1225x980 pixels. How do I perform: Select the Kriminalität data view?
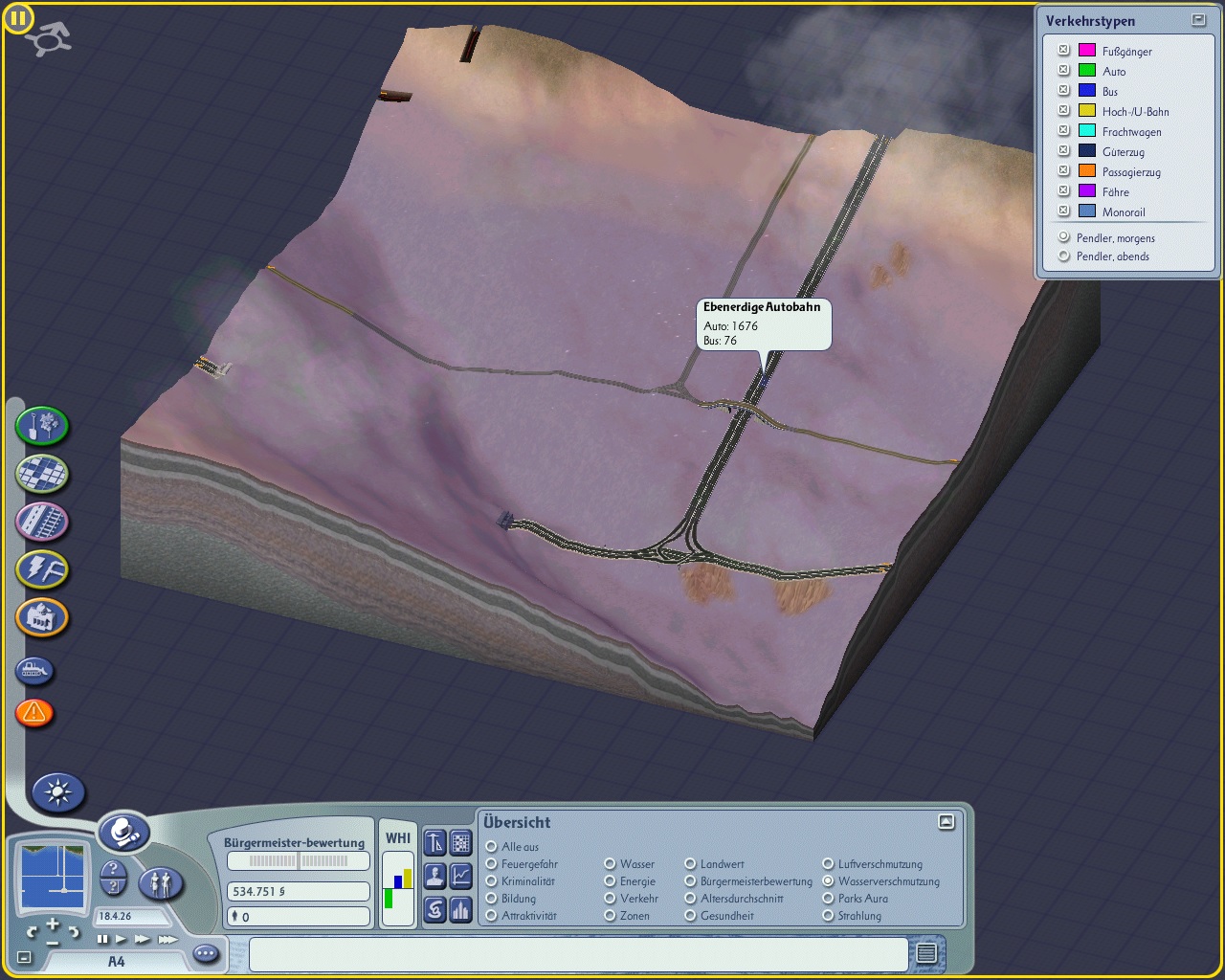click(x=491, y=880)
